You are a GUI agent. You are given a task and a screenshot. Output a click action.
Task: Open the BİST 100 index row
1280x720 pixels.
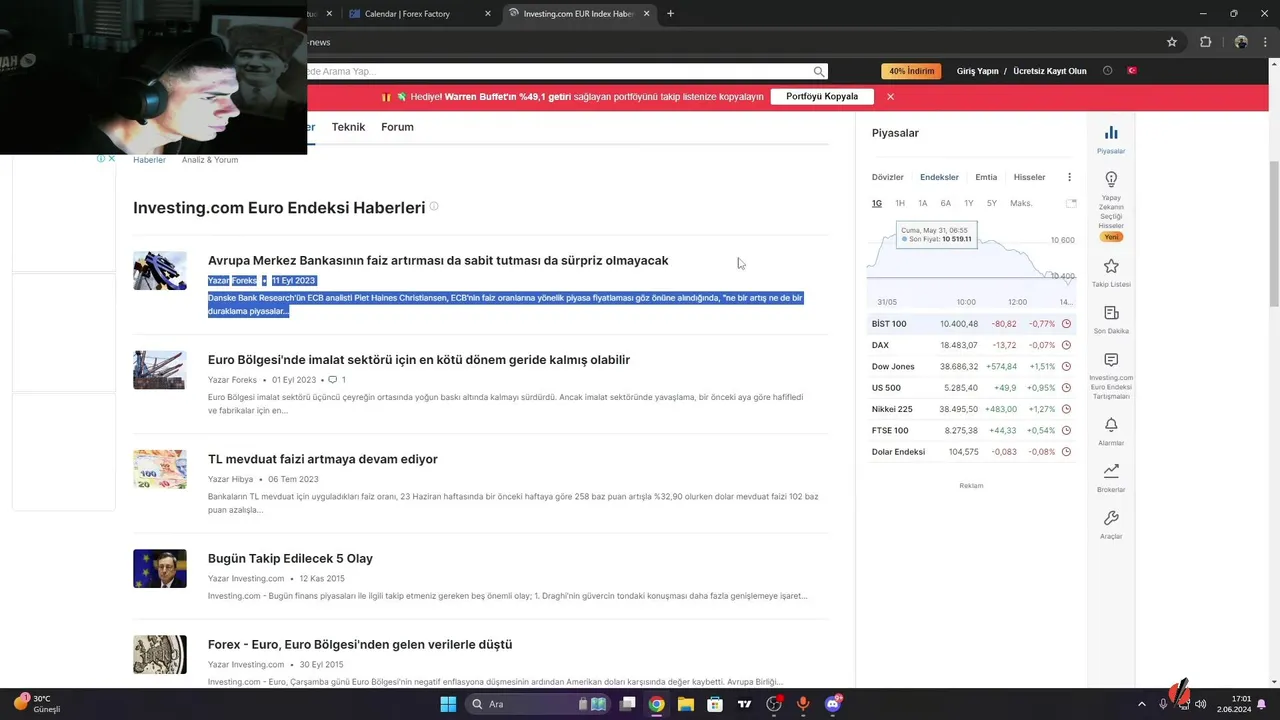[971, 324]
